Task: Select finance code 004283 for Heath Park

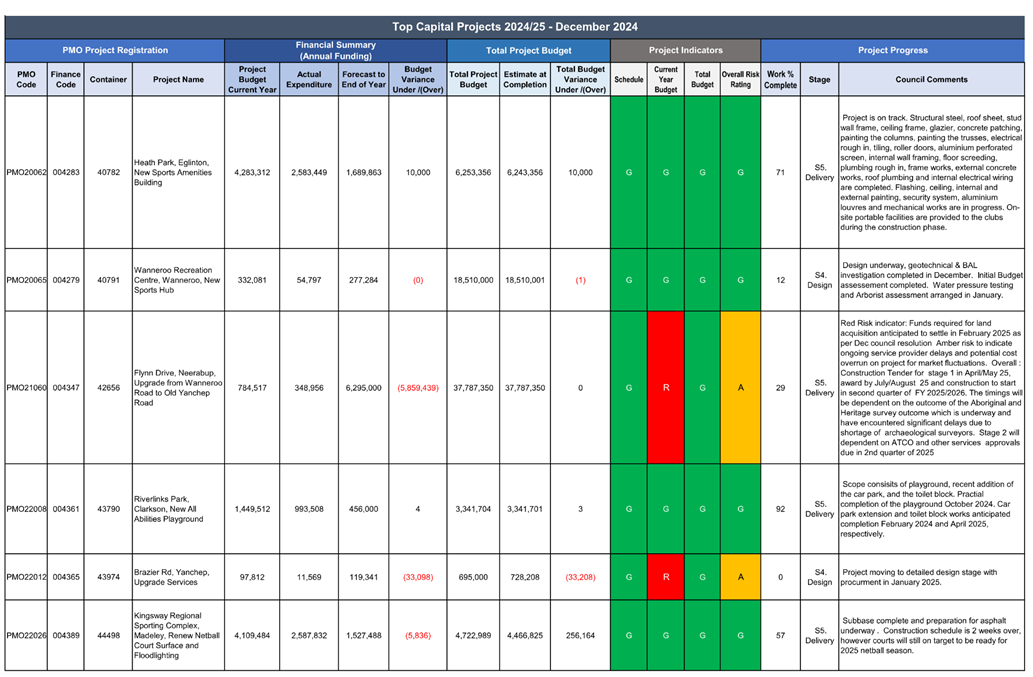Action: pyautogui.click(x=65, y=172)
